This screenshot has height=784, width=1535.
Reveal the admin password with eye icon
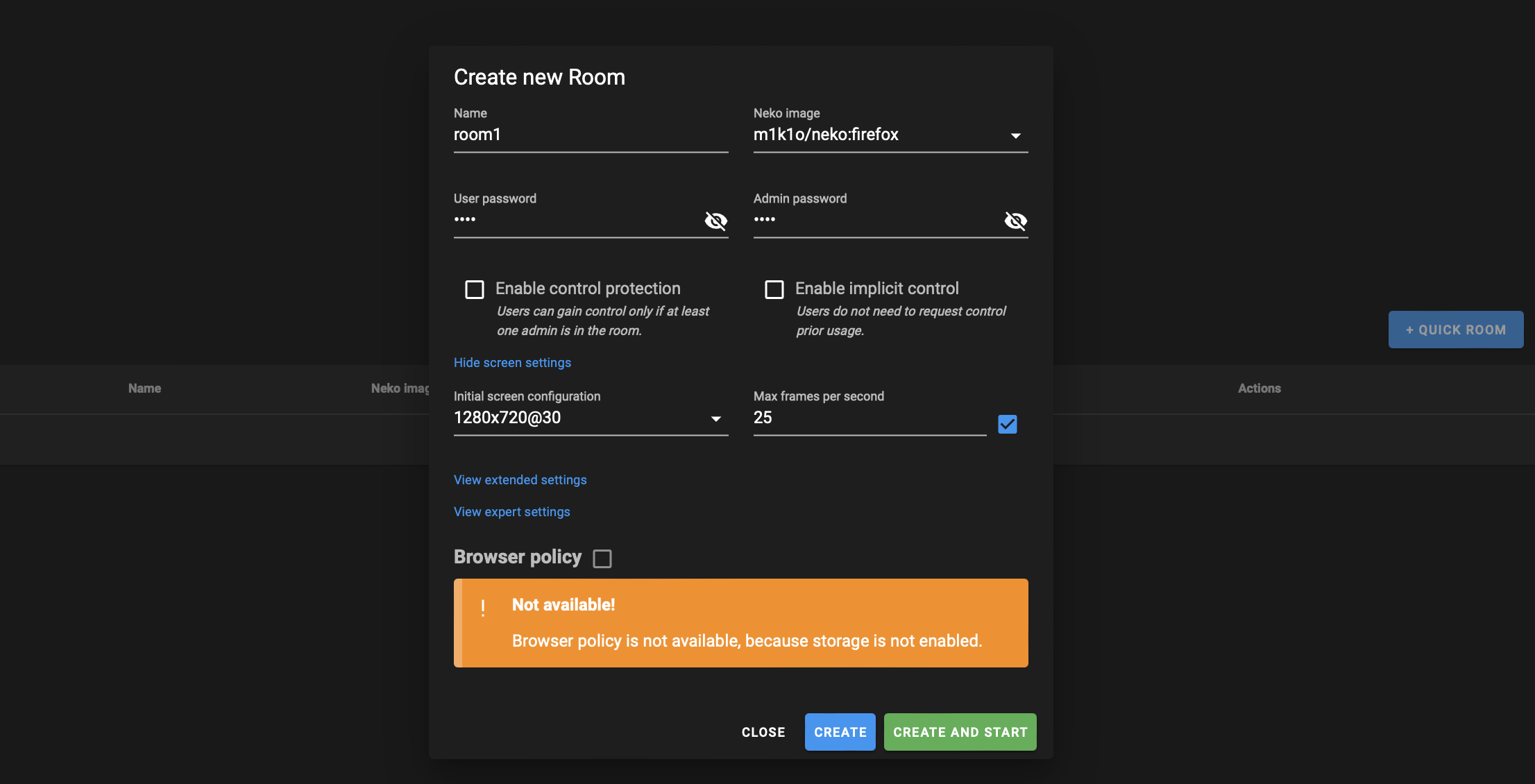click(x=1015, y=221)
